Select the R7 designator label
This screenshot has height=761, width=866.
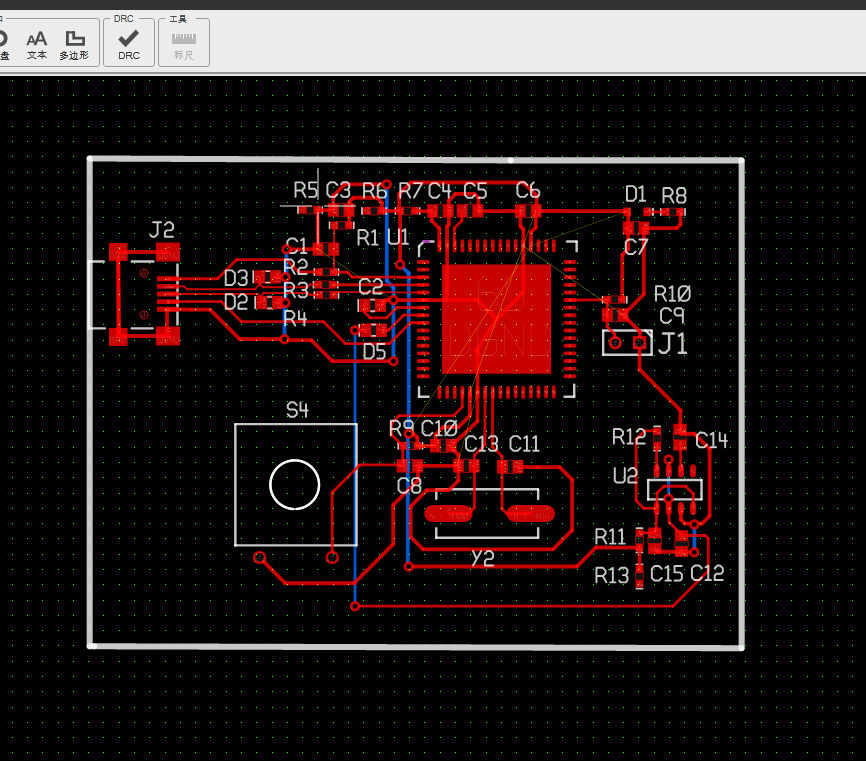tap(410, 191)
